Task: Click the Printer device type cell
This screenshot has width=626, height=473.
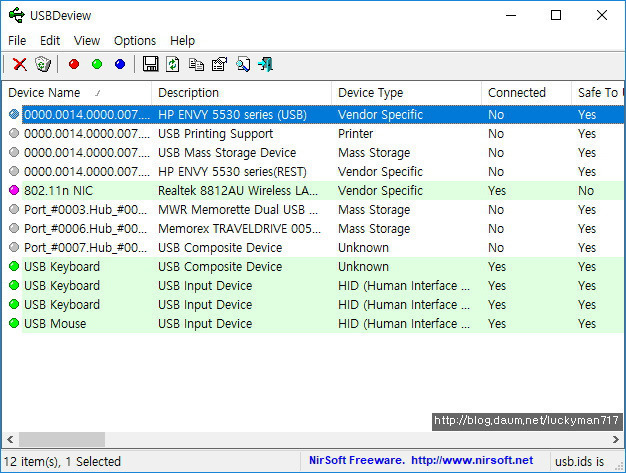Action: click(355, 133)
